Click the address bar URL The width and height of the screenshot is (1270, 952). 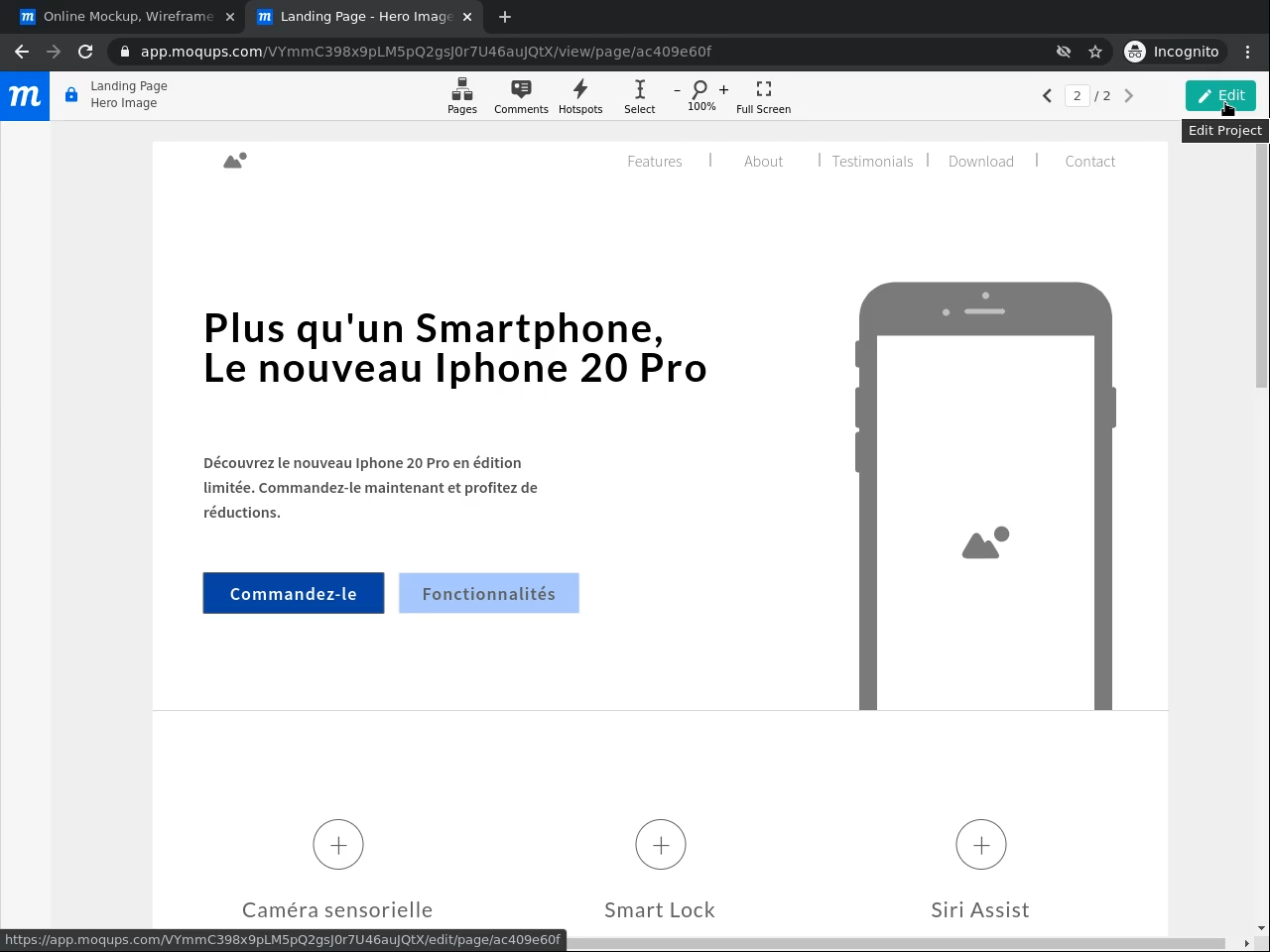coord(427,52)
